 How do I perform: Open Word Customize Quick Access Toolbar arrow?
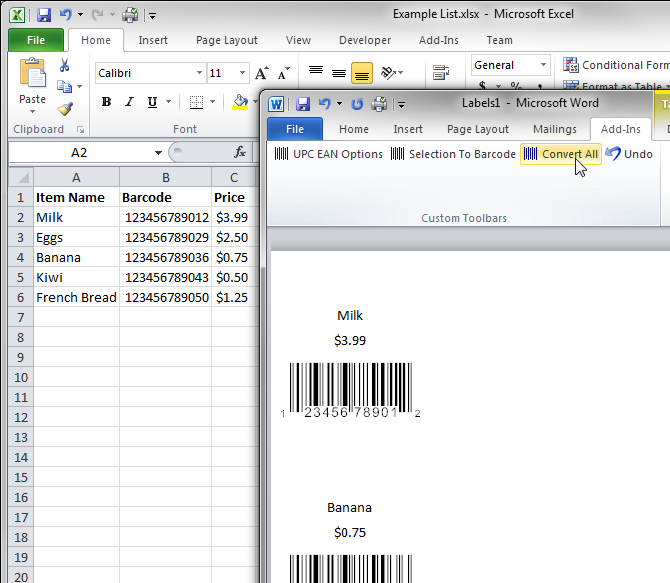(x=401, y=105)
